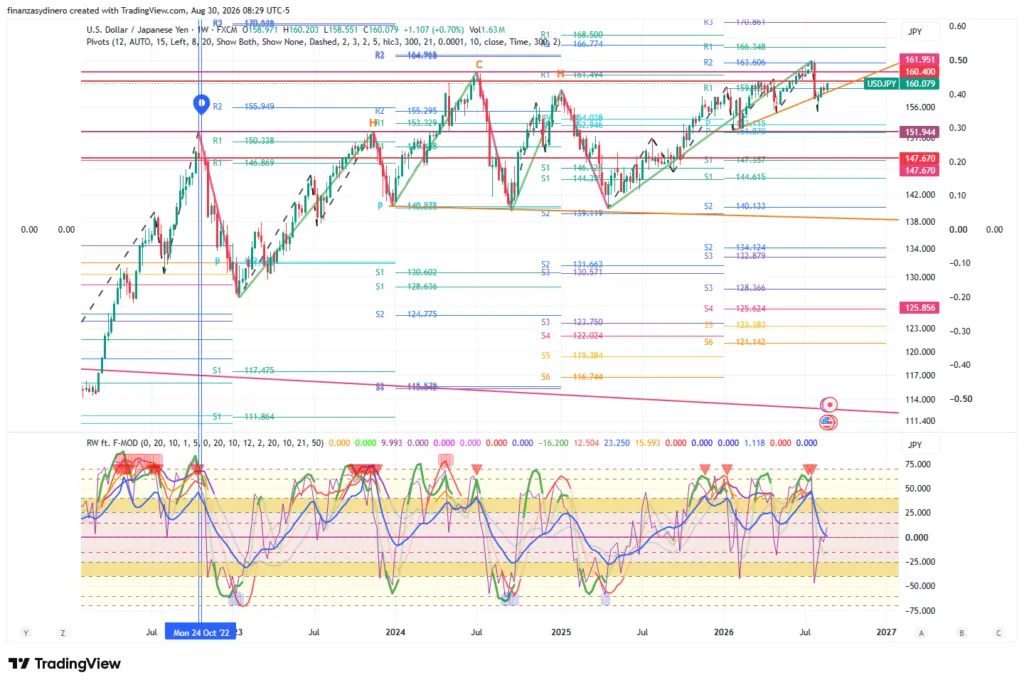Click the S6 116.744 pivot label
Viewport: 1024px width, 685px height.
[x=572, y=377]
